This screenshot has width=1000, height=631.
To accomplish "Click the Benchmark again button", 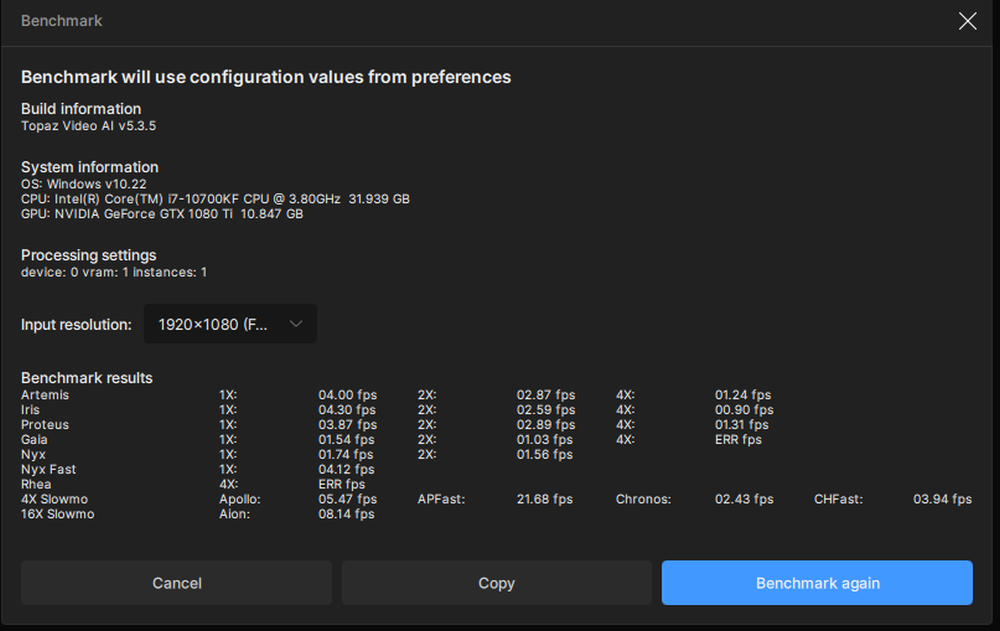I will [817, 583].
